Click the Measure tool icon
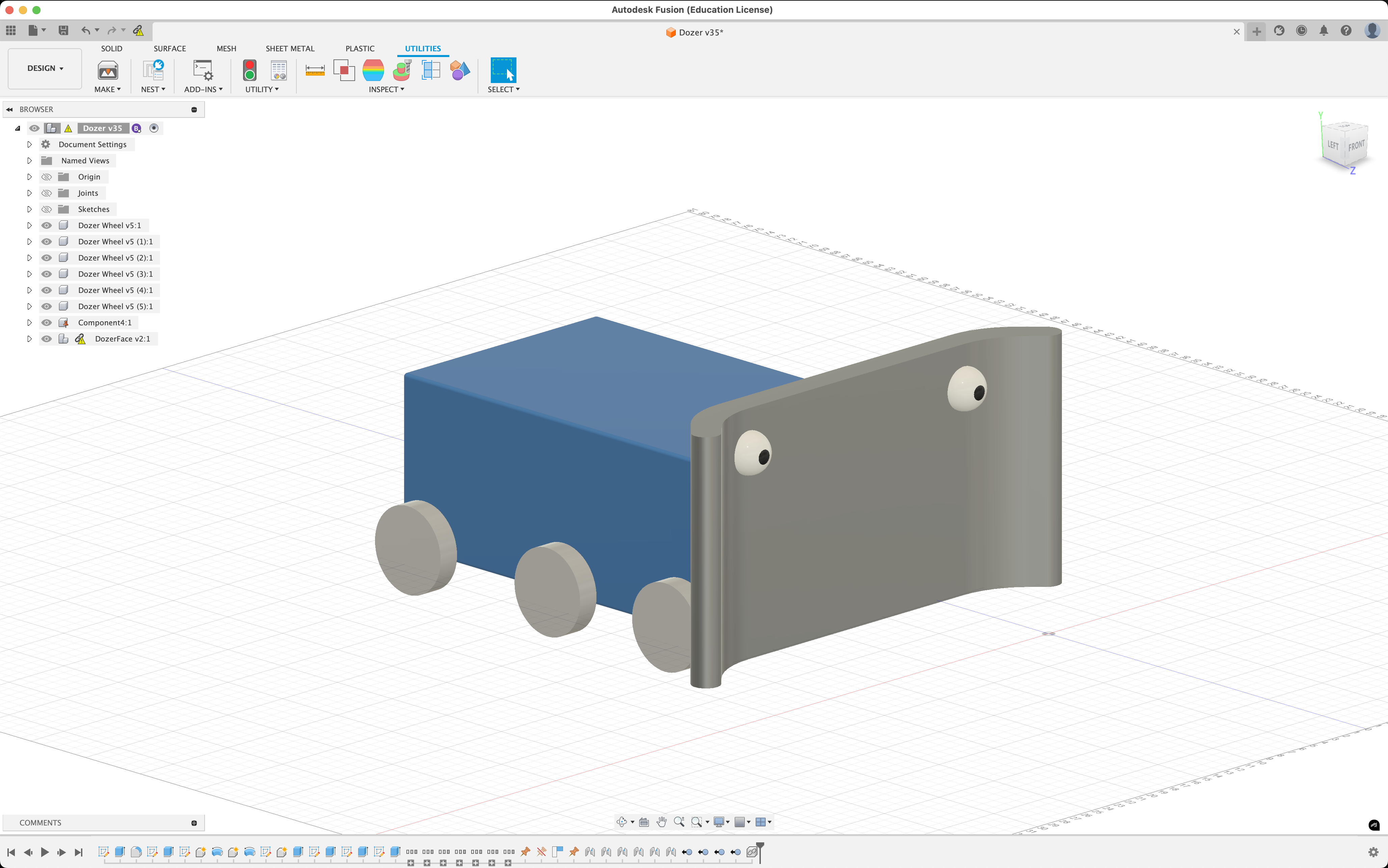 click(315, 70)
